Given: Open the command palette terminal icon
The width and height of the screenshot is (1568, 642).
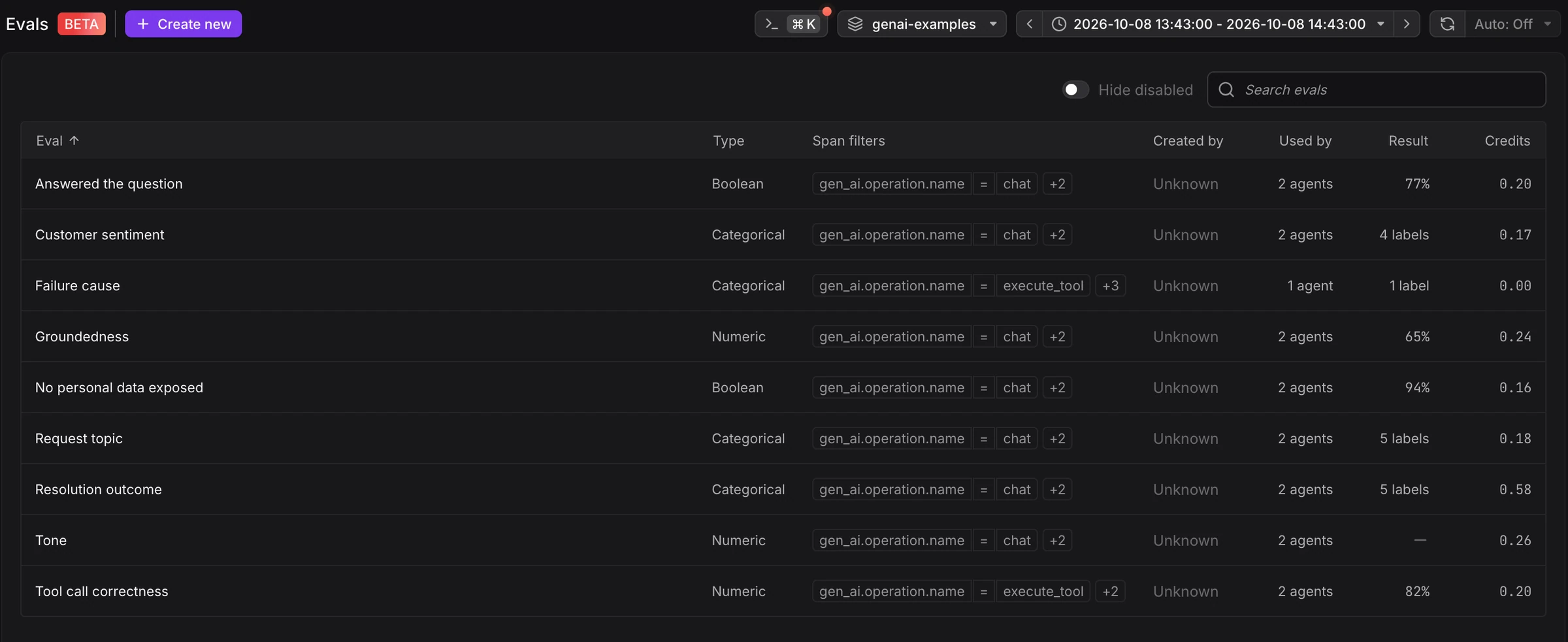Looking at the screenshot, I should coord(772,24).
